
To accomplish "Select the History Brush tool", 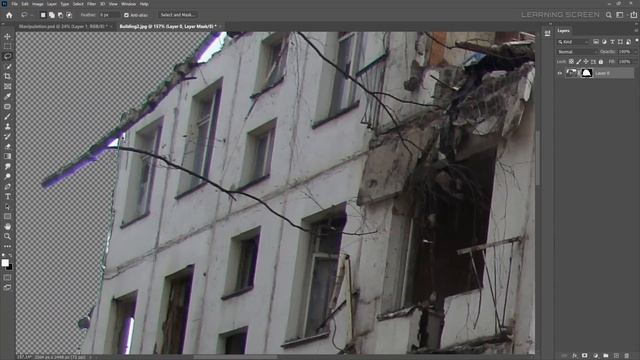I will 7,136.
